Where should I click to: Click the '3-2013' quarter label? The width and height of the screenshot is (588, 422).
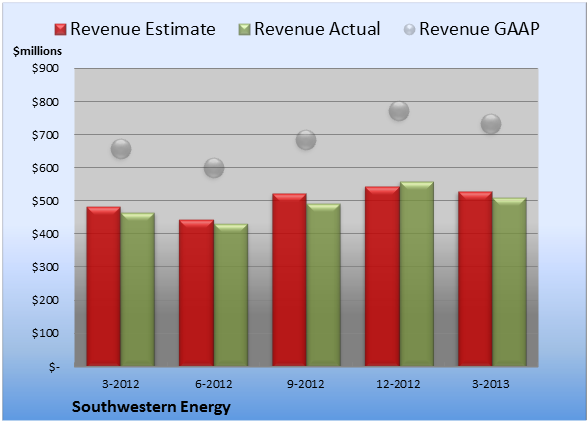491,384
